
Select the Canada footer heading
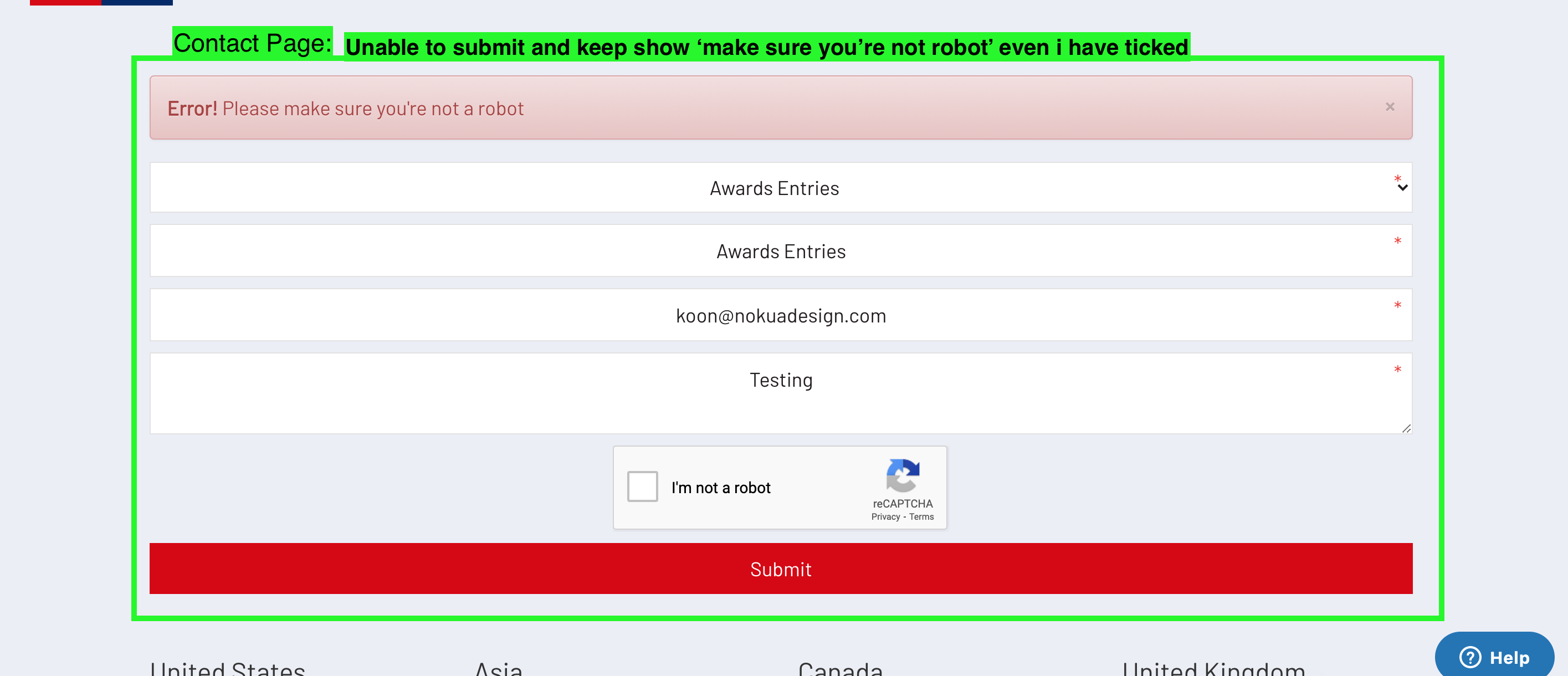click(840, 669)
